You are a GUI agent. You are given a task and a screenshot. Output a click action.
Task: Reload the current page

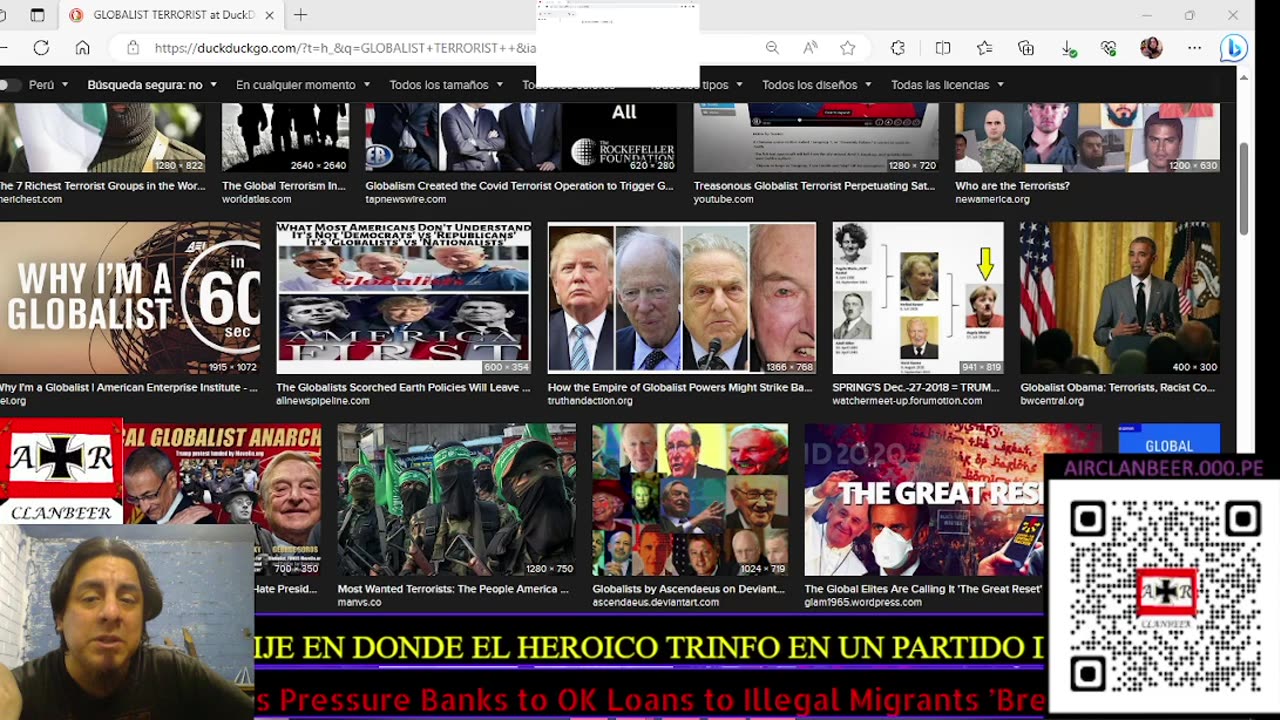[41, 48]
